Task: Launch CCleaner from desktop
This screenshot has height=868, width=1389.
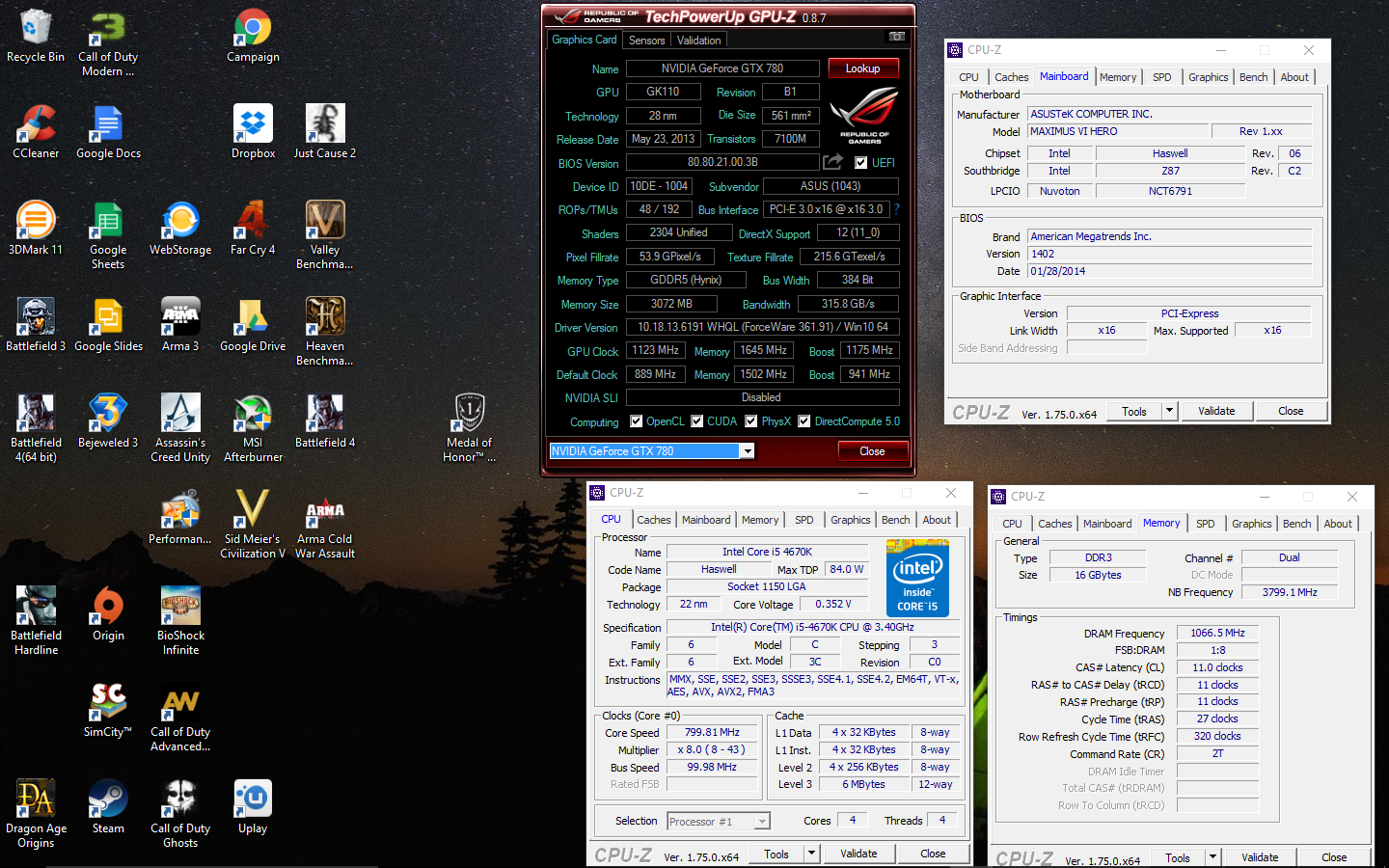Action: pyautogui.click(x=36, y=133)
